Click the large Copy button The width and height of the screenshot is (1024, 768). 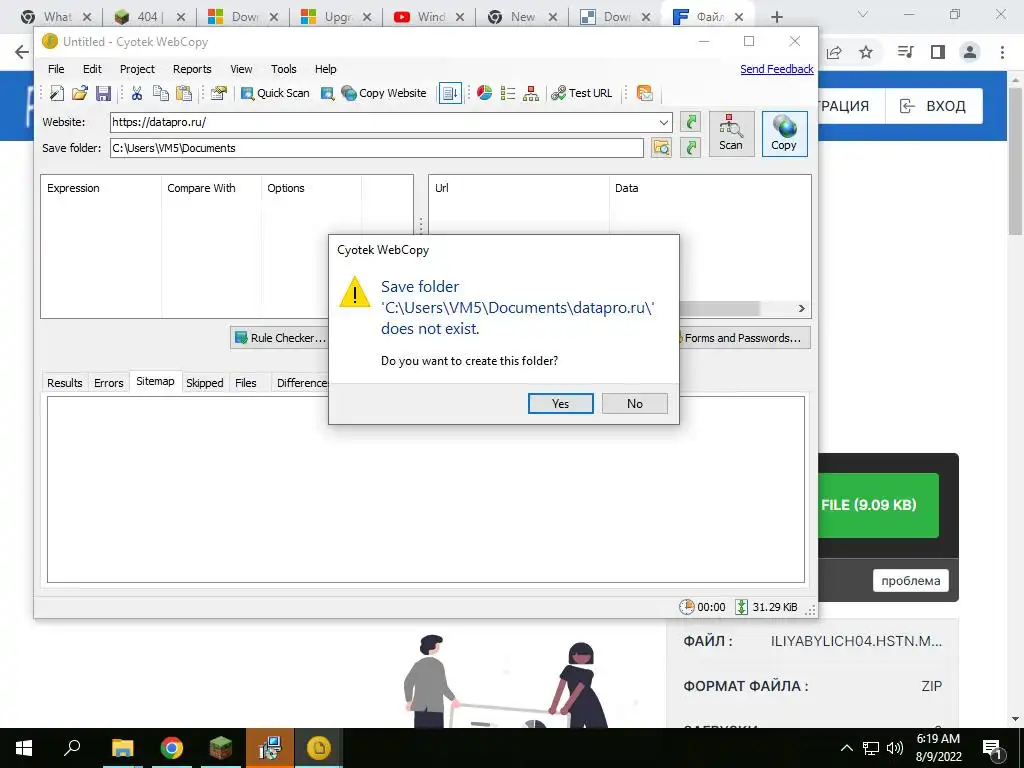[x=784, y=133]
